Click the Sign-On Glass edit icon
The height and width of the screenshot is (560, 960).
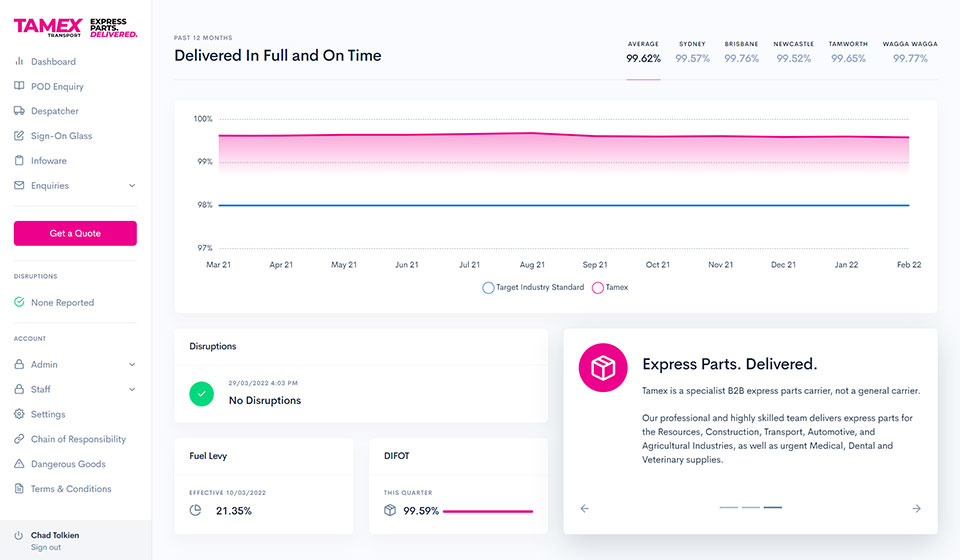(19, 135)
